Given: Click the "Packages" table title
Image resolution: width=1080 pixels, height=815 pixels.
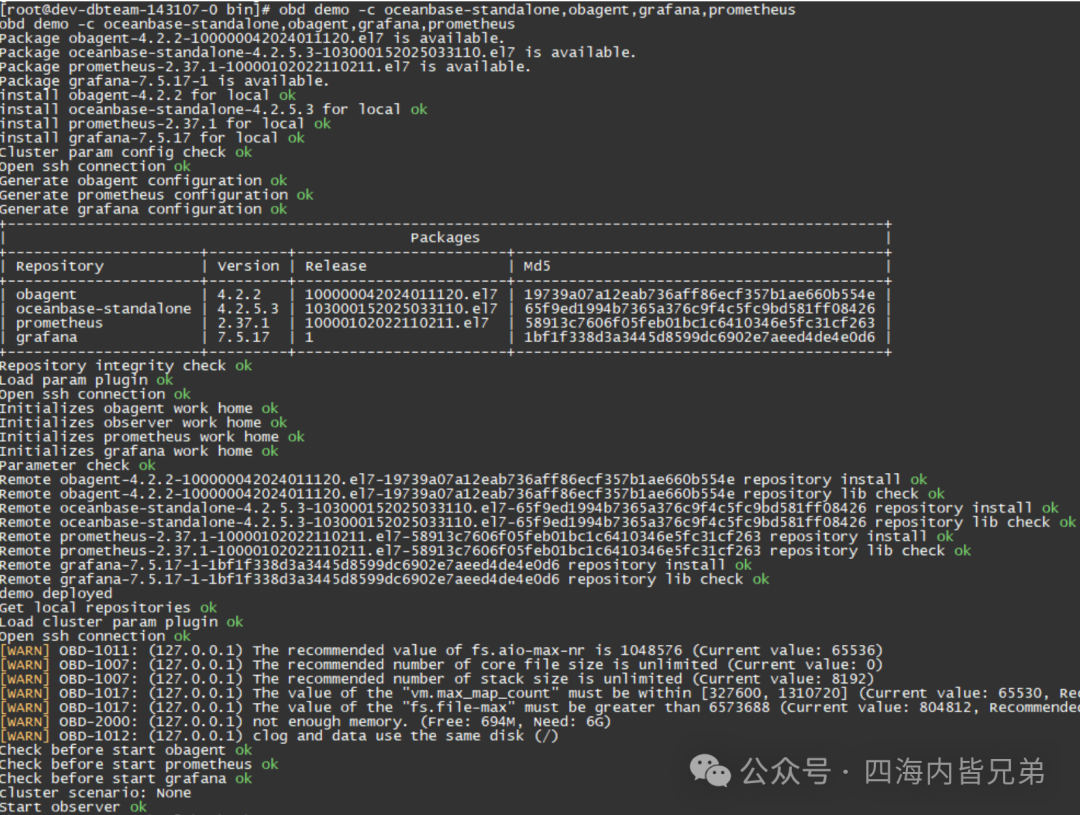Looking at the screenshot, I should [445, 238].
